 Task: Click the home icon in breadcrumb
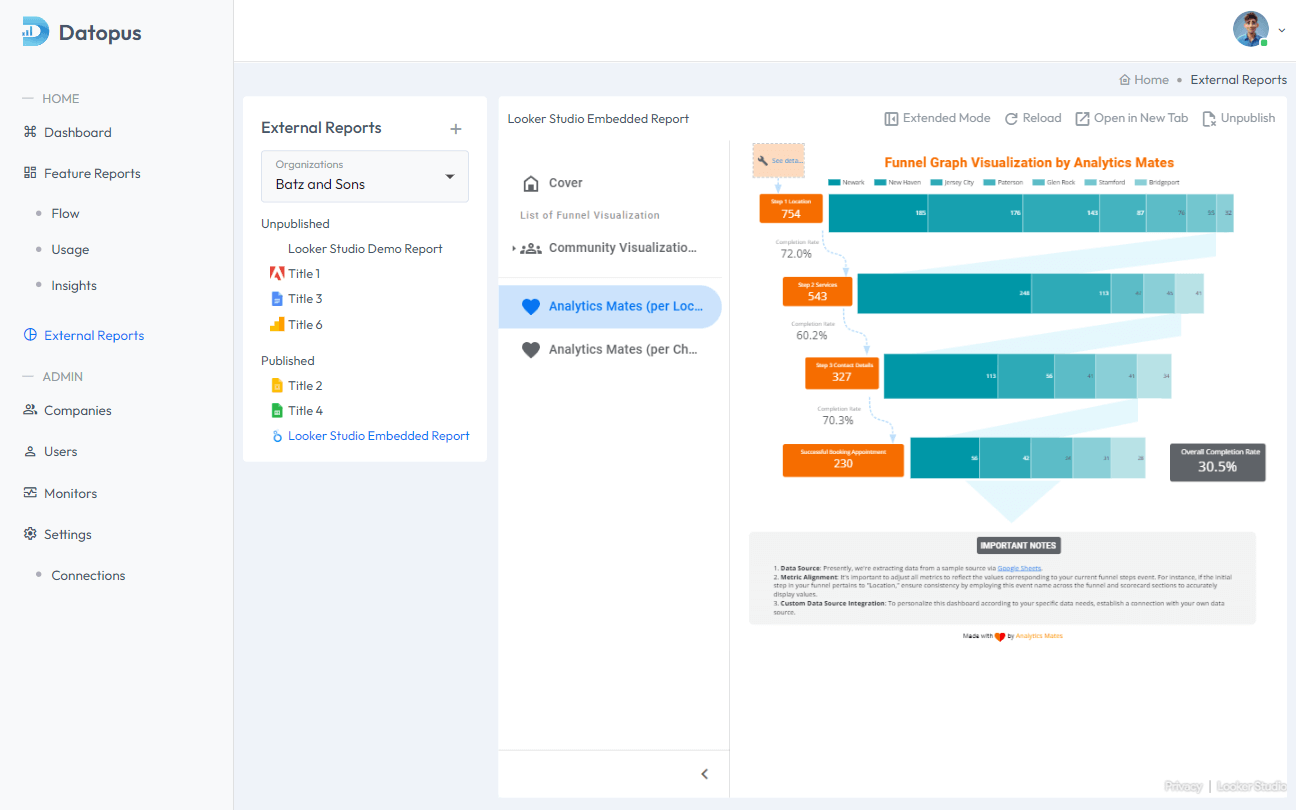[x=1125, y=80]
